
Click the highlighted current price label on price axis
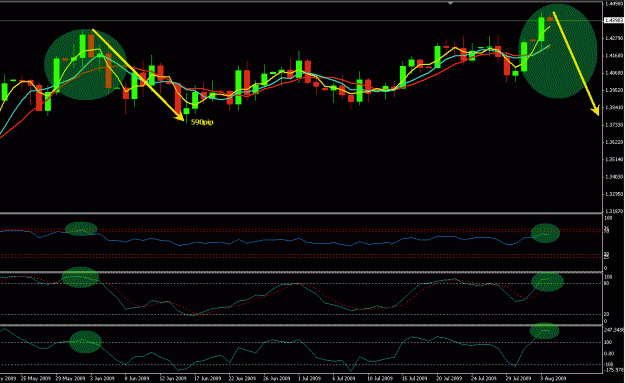614,20
